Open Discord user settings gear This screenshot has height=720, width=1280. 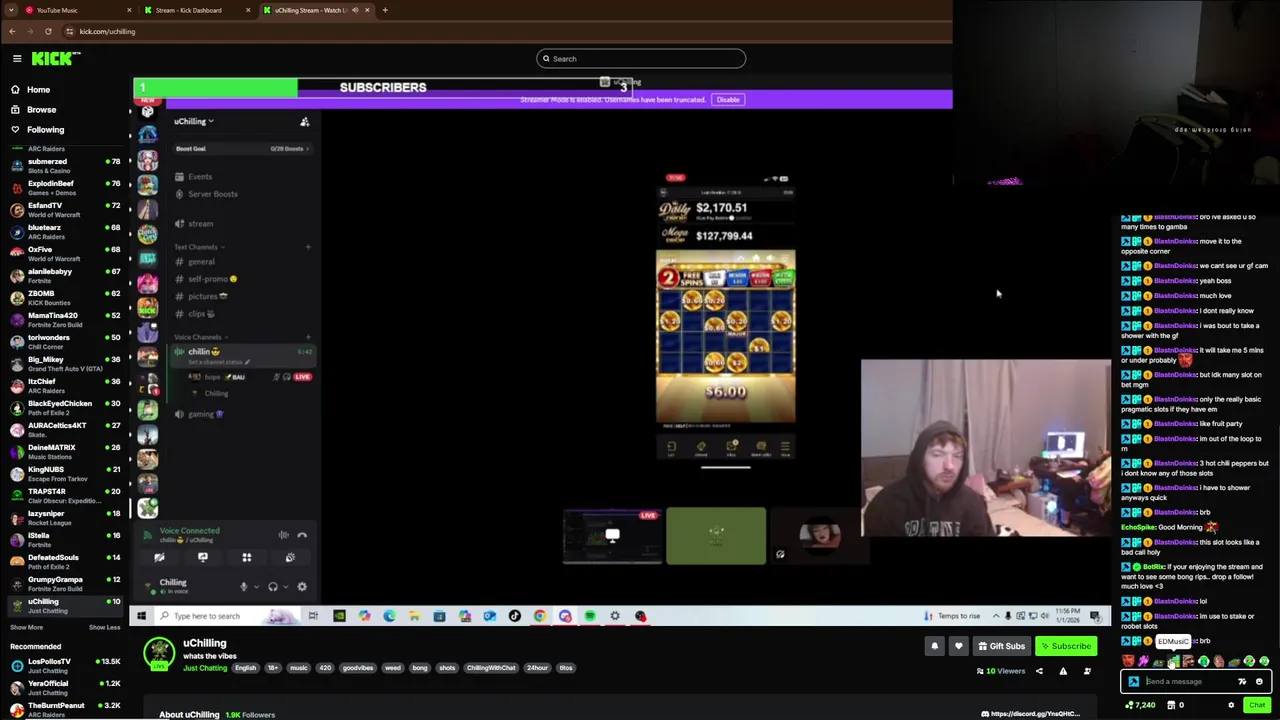click(302, 587)
